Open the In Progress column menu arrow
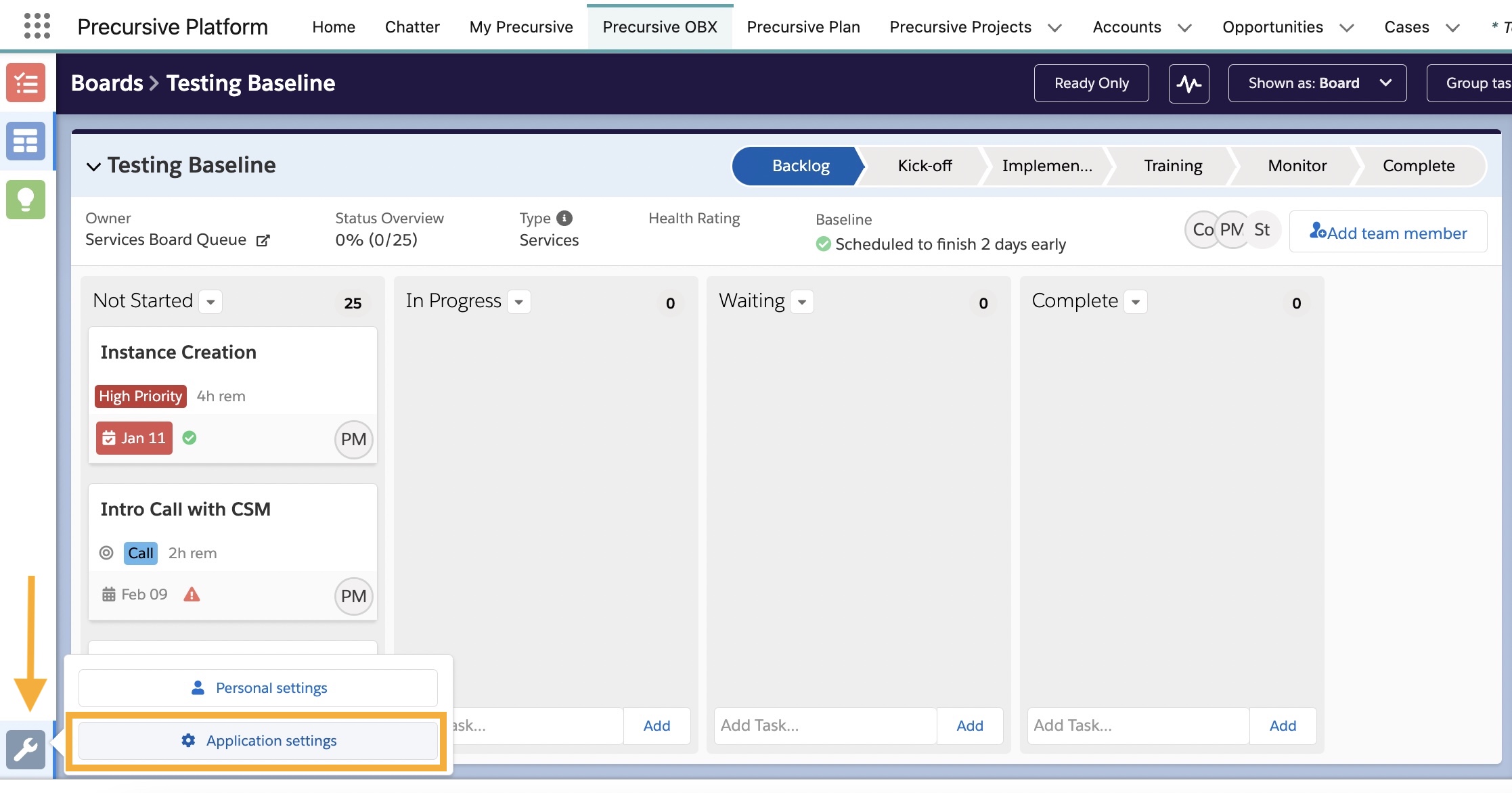The height and width of the screenshot is (793, 1512). [x=519, y=302]
